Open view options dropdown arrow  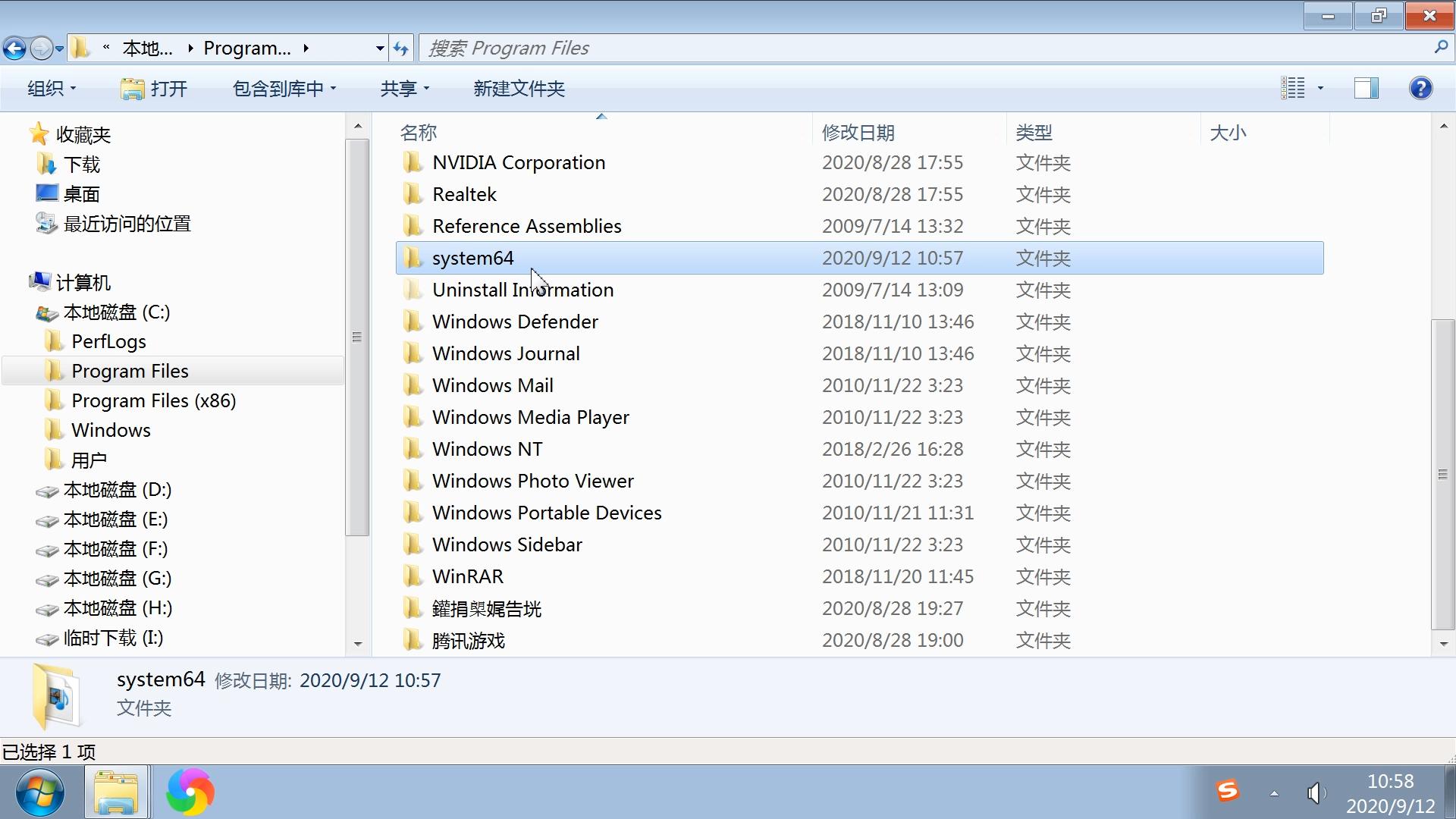(x=1320, y=89)
